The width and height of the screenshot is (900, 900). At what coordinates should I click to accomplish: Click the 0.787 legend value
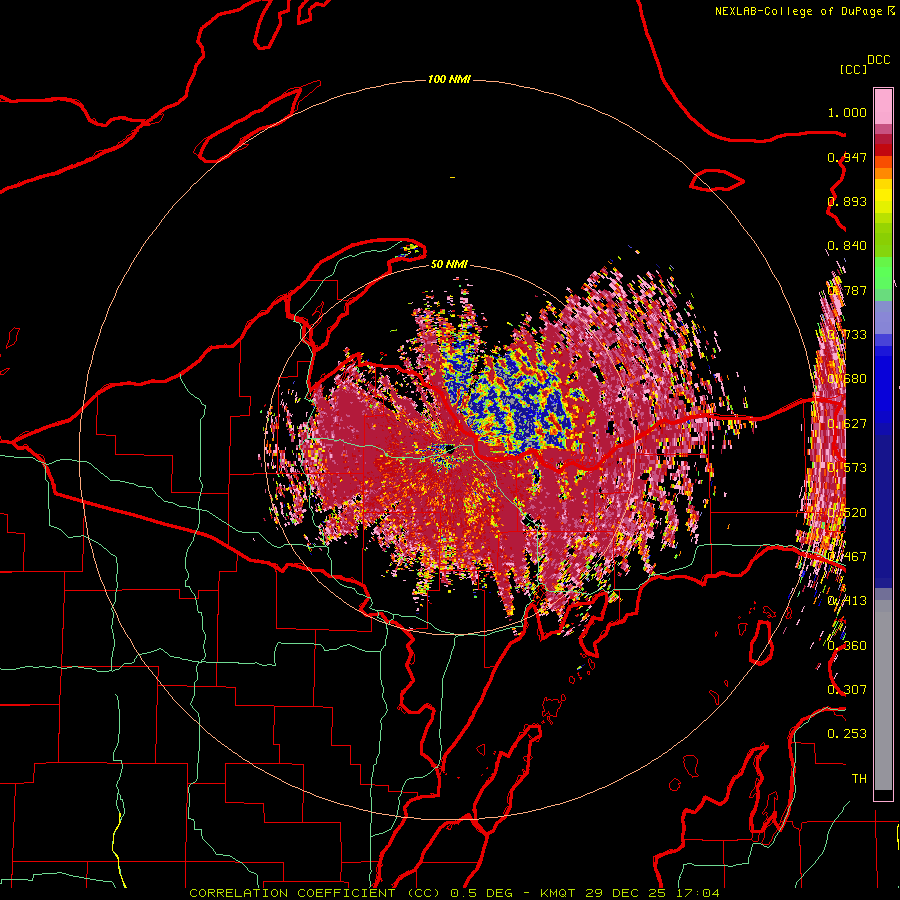click(847, 290)
